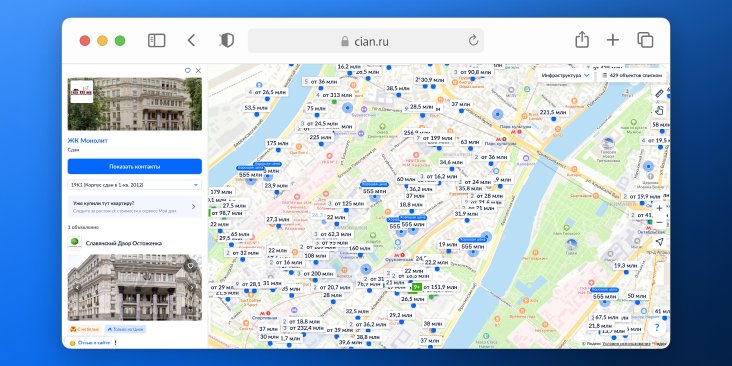Show next listing photo with right arrow
Viewport: 732px width, 366px height.
click(191, 288)
